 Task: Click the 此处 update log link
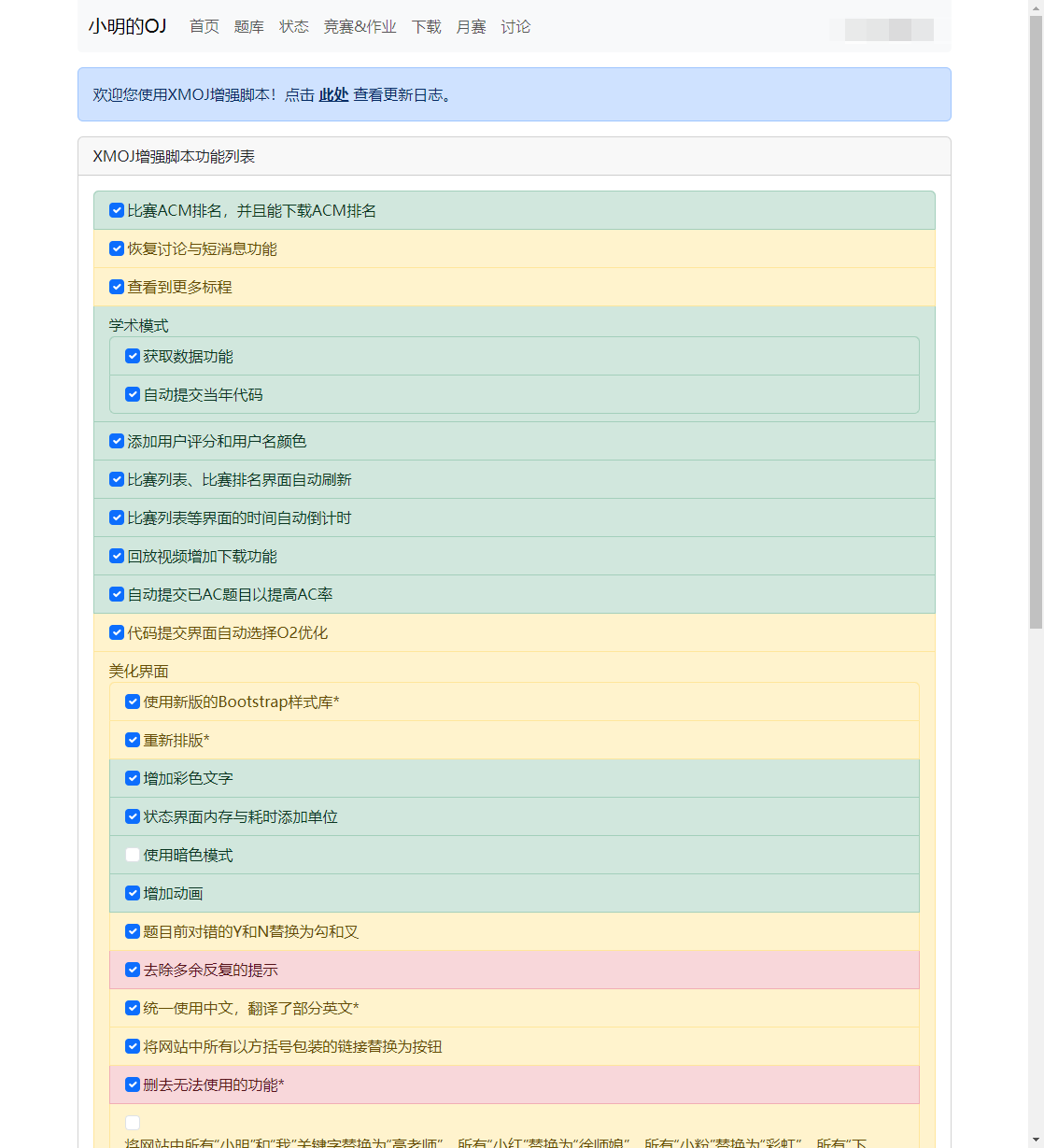[333, 95]
